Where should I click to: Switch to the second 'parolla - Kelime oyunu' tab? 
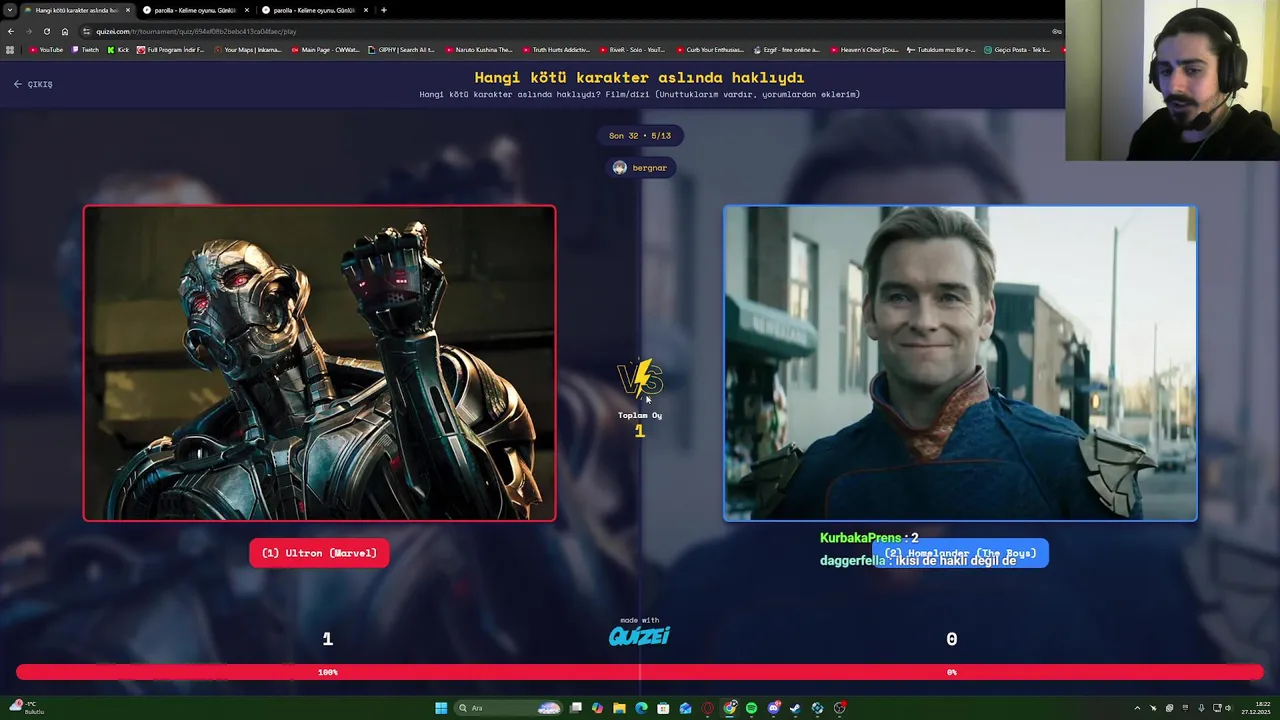point(314,10)
